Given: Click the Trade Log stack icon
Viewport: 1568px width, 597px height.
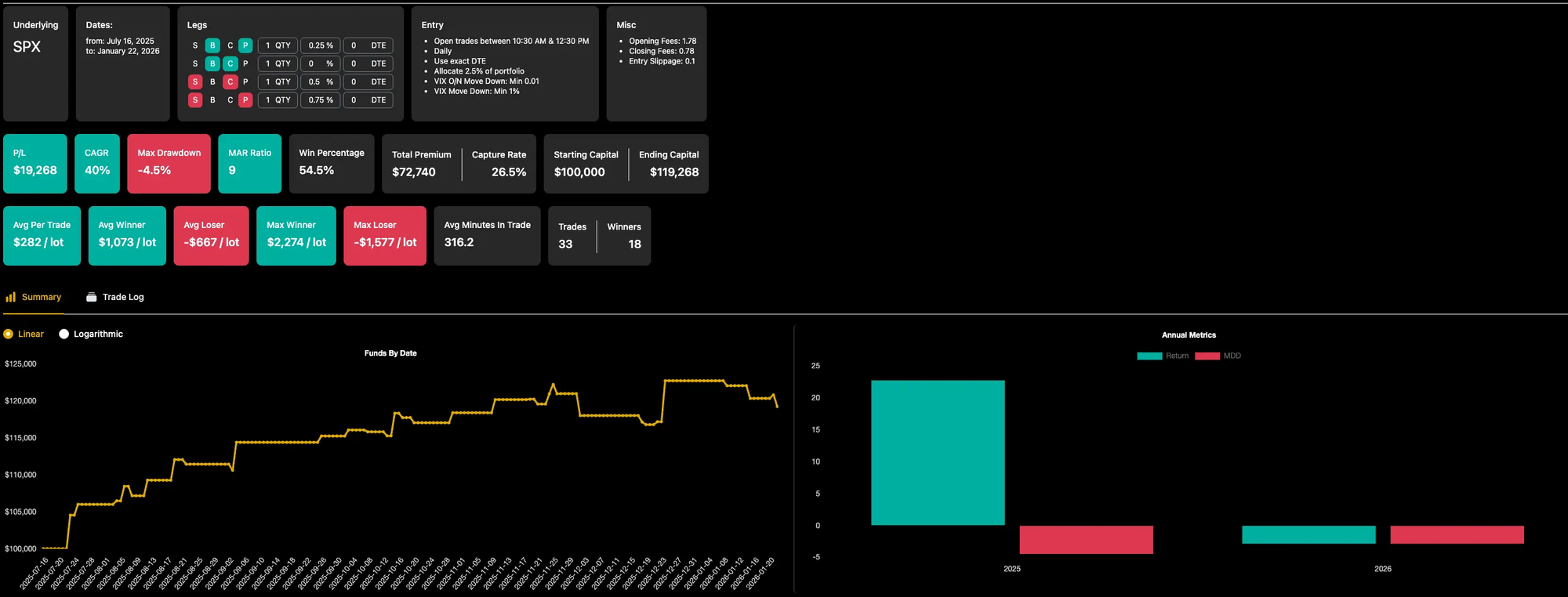Looking at the screenshot, I should click(92, 297).
